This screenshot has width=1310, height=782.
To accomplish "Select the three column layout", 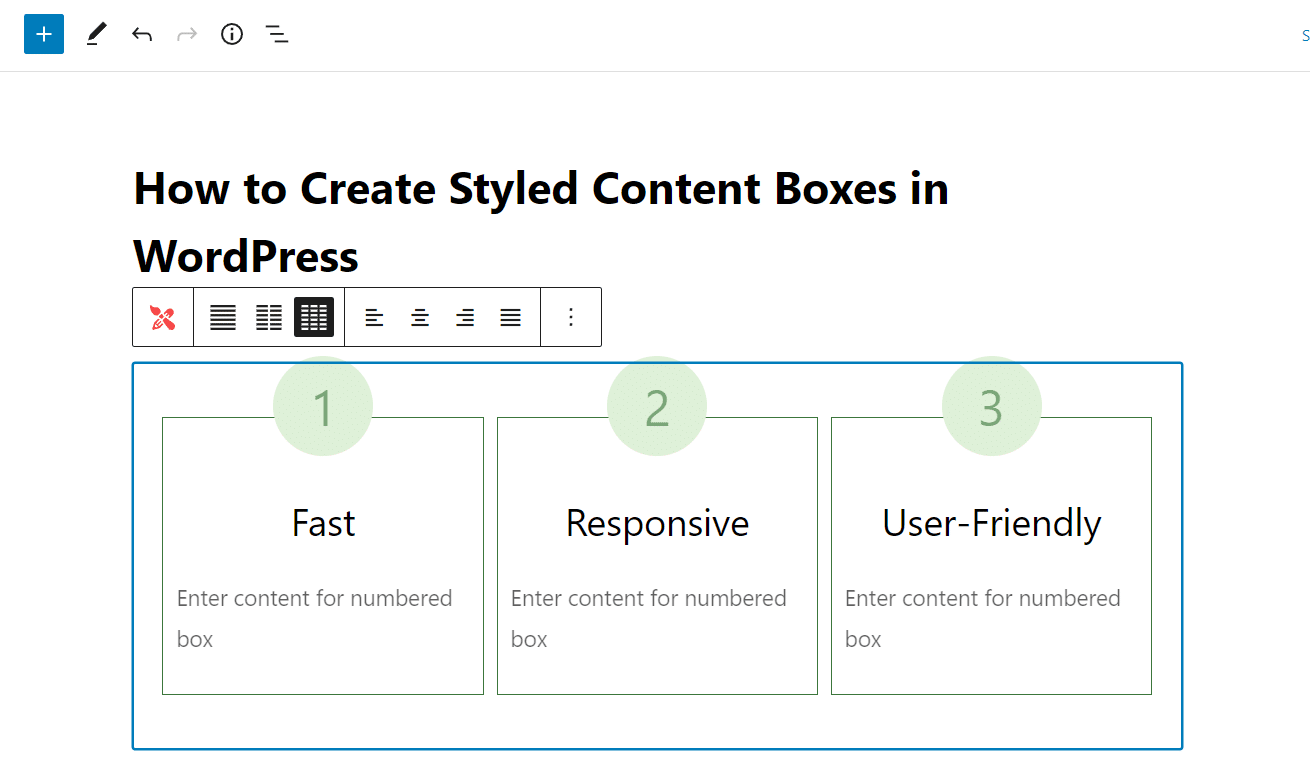I will tap(314, 318).
